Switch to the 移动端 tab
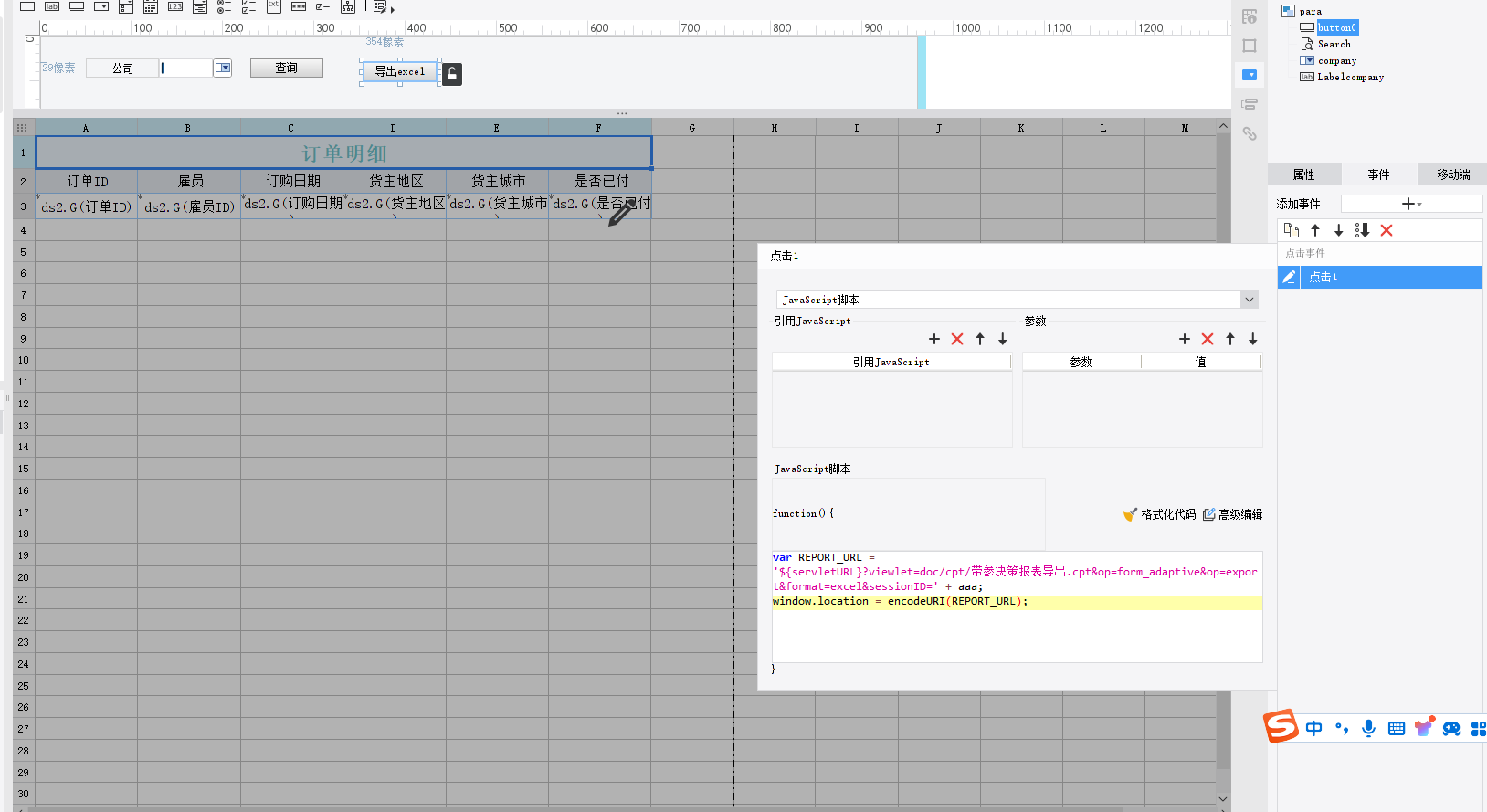Image resolution: width=1487 pixels, height=812 pixels. [1453, 174]
